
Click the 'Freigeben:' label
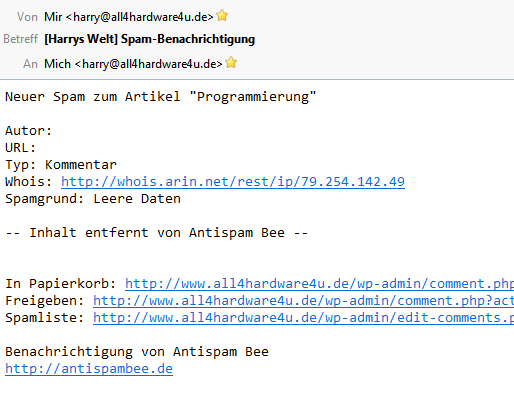point(45,301)
